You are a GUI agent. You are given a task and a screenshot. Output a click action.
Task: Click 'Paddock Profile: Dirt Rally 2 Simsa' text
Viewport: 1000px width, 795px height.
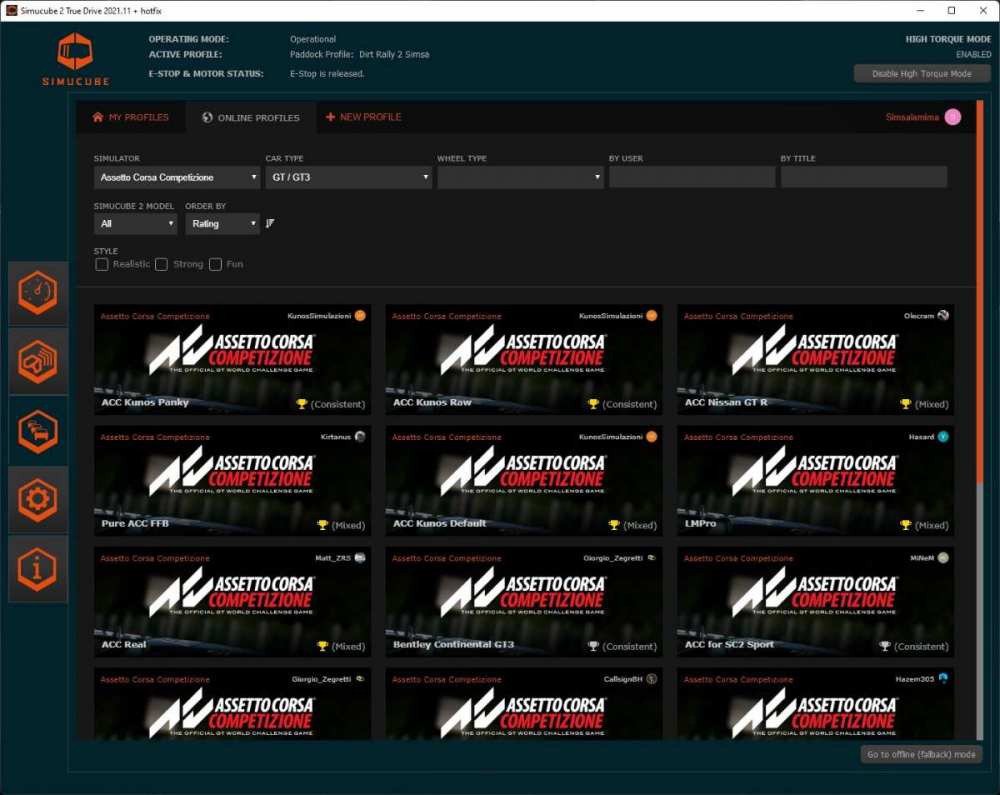point(359,55)
